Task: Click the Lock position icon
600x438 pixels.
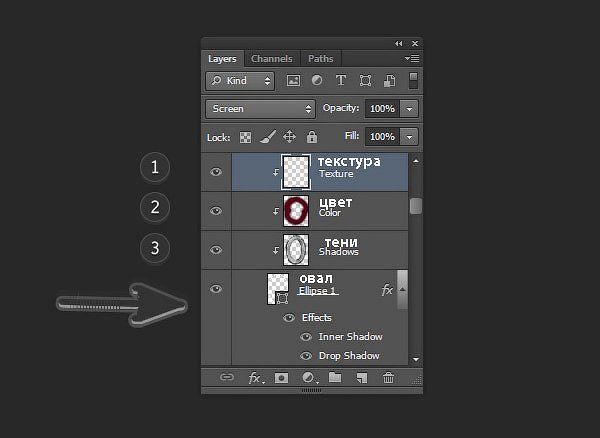Action: pyautogui.click(x=289, y=137)
